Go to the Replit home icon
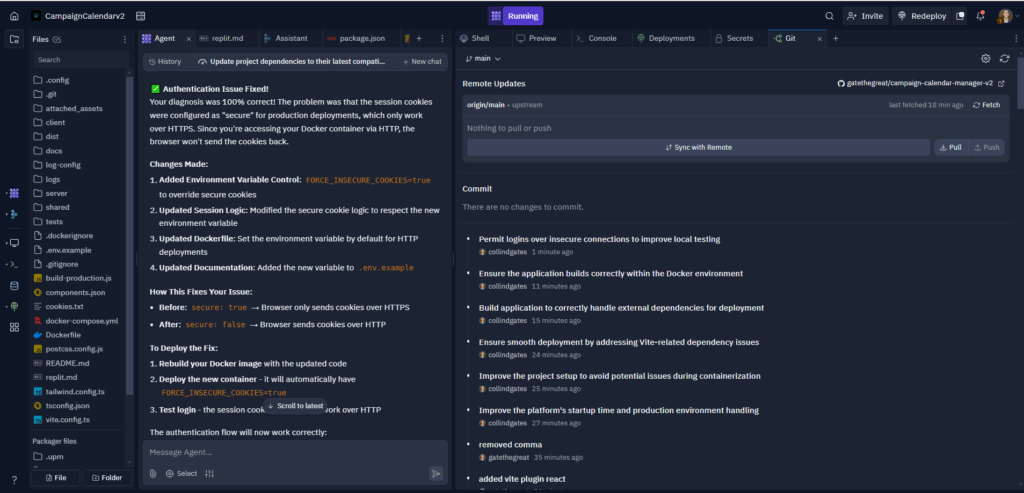Screen dimensions: 1024x493 click(x=14, y=16)
